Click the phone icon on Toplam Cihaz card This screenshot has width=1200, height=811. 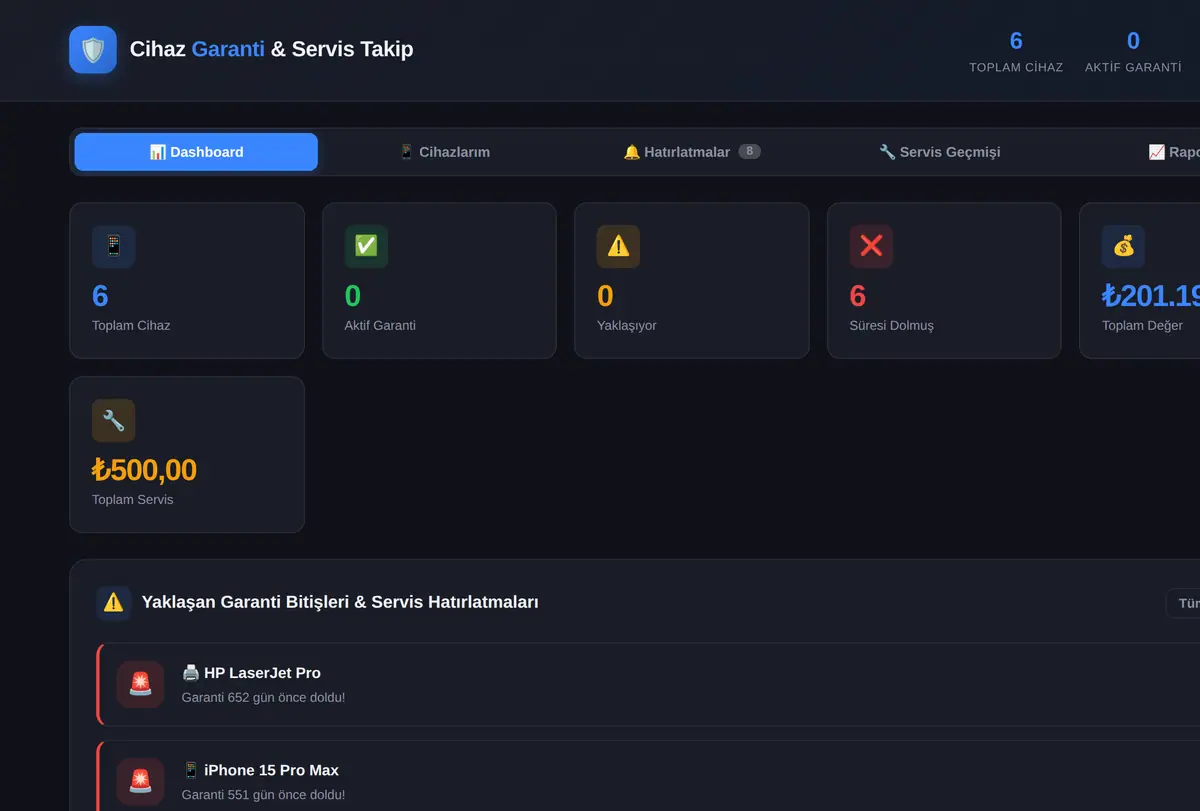[x=114, y=246]
